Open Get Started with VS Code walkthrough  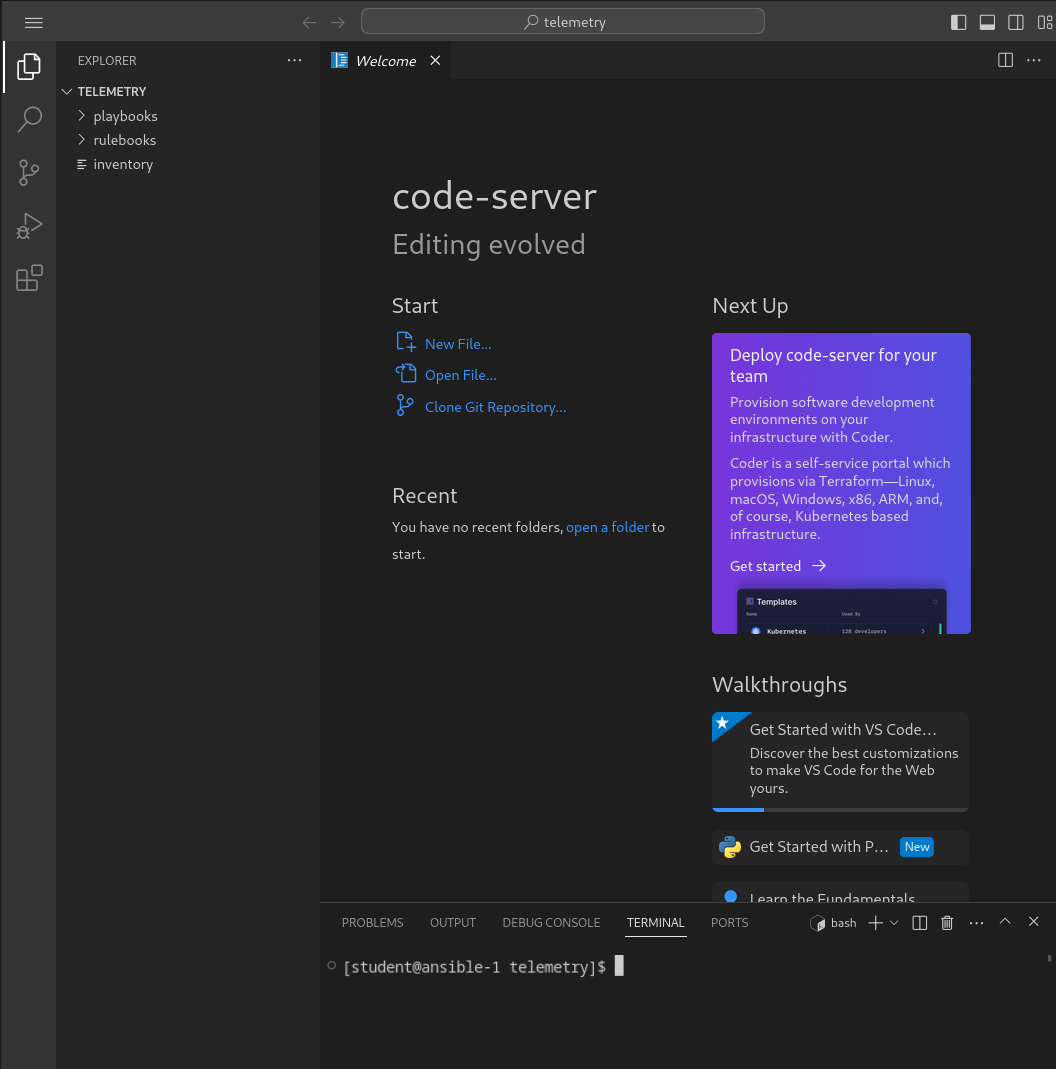[840, 761]
